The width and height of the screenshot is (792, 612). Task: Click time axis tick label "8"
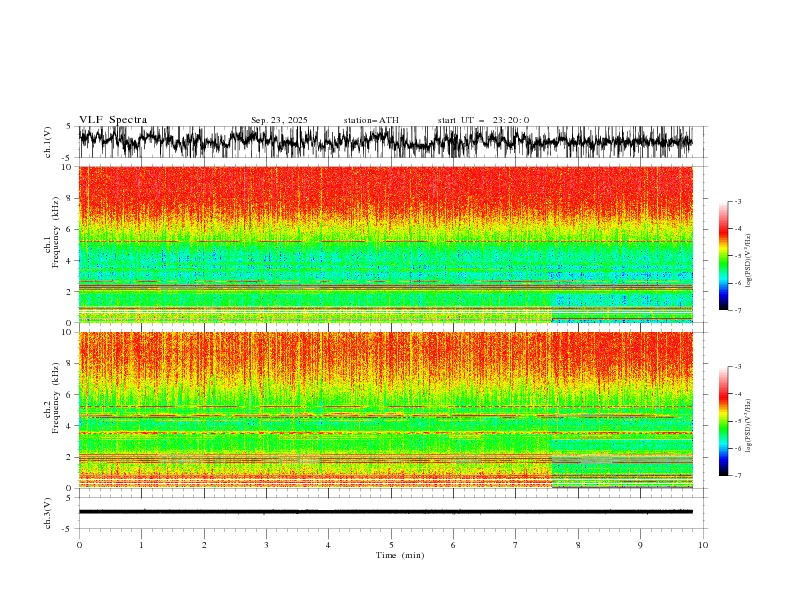tap(578, 545)
